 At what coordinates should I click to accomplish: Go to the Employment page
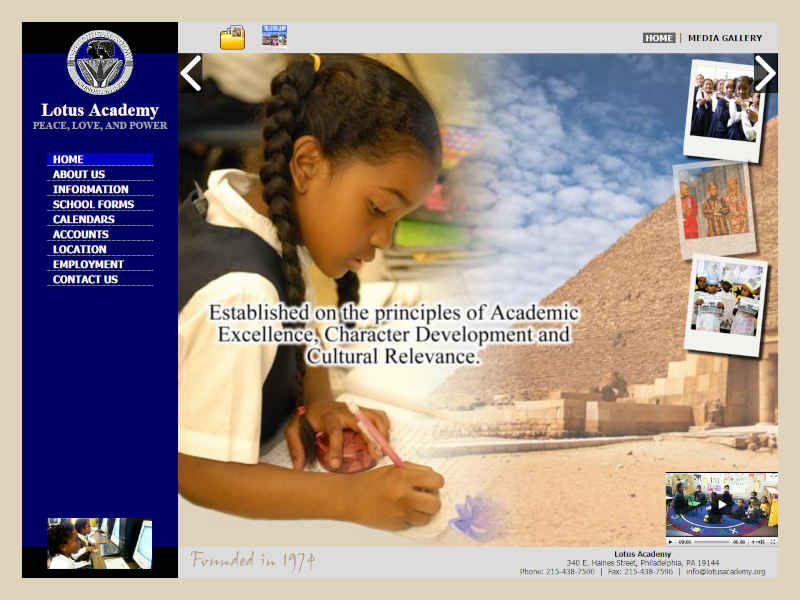click(x=88, y=264)
